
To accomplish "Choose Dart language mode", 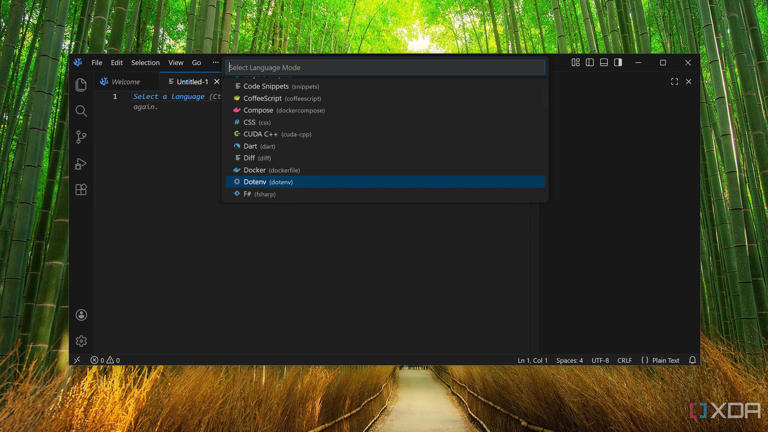I will pos(385,146).
